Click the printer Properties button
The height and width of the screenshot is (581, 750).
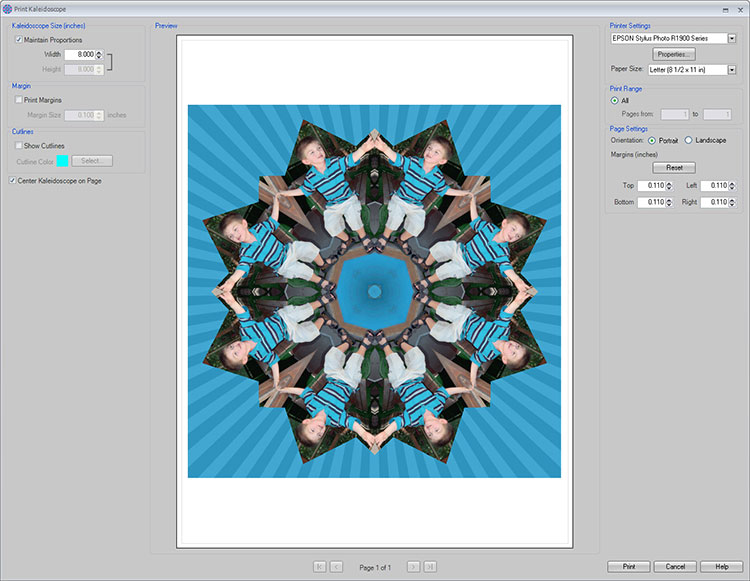tap(674, 54)
